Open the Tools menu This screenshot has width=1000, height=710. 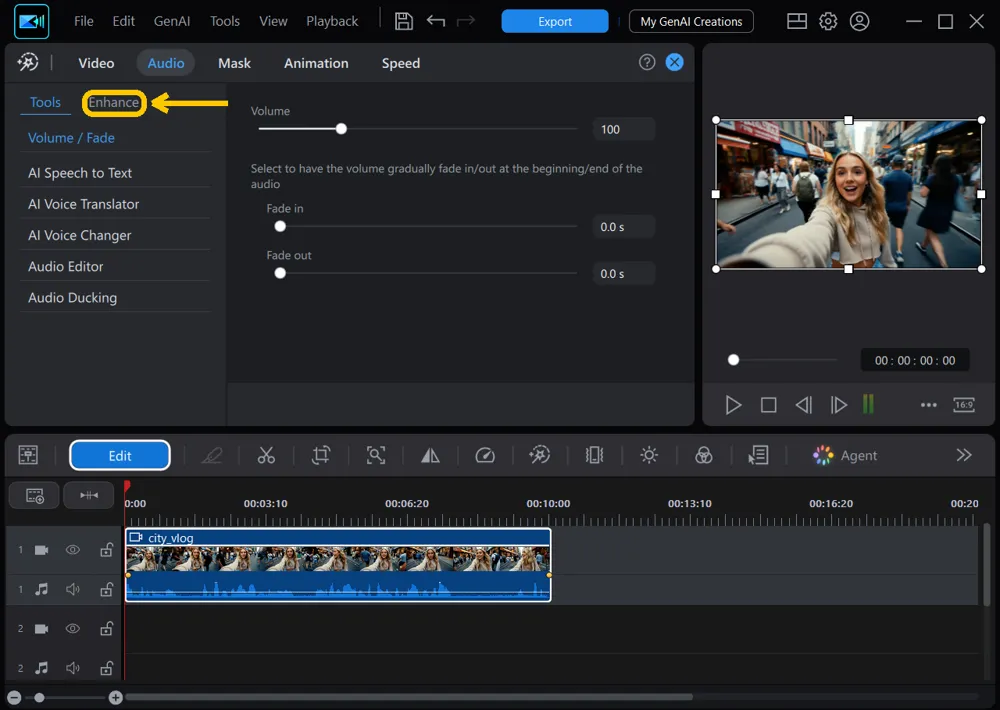click(224, 21)
